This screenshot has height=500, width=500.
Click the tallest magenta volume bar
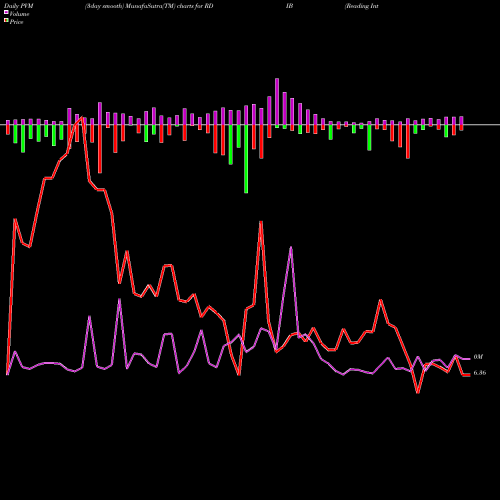(277, 102)
